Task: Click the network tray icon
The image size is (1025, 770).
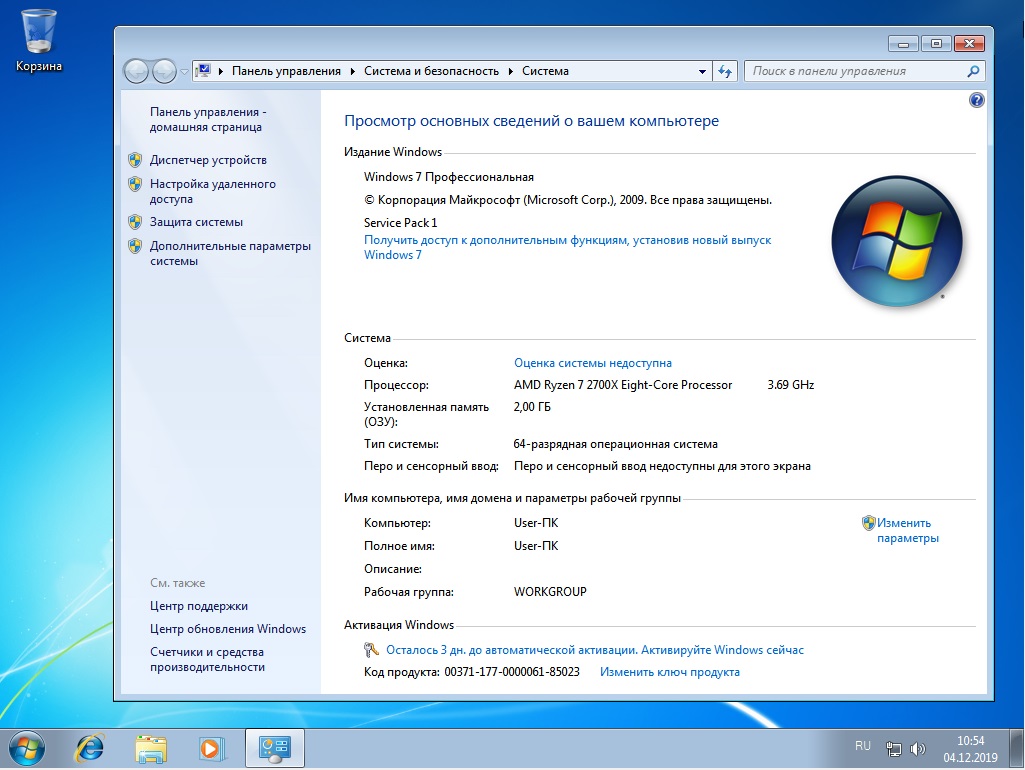Action: pos(894,748)
